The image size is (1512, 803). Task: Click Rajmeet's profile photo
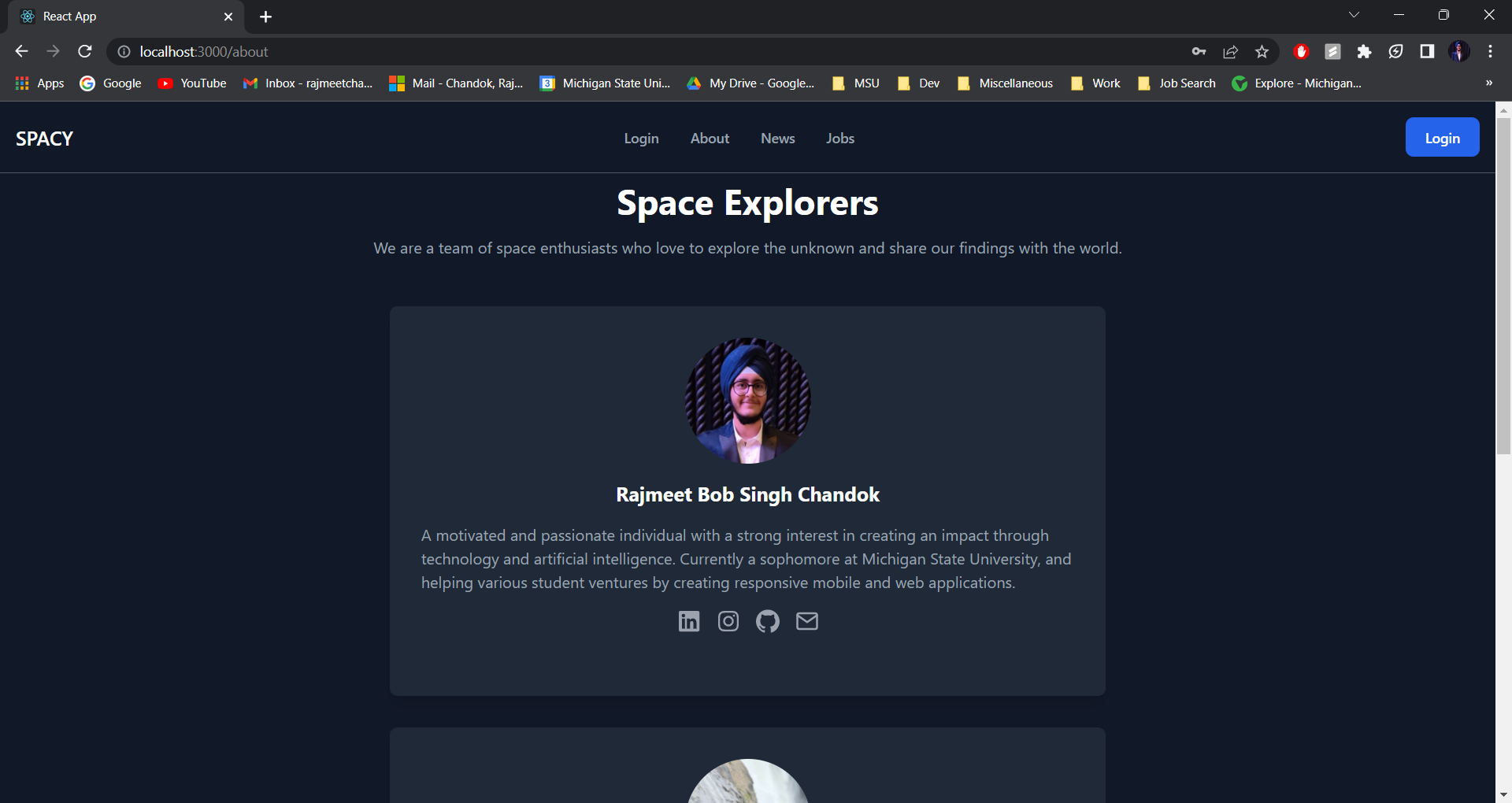tap(747, 401)
